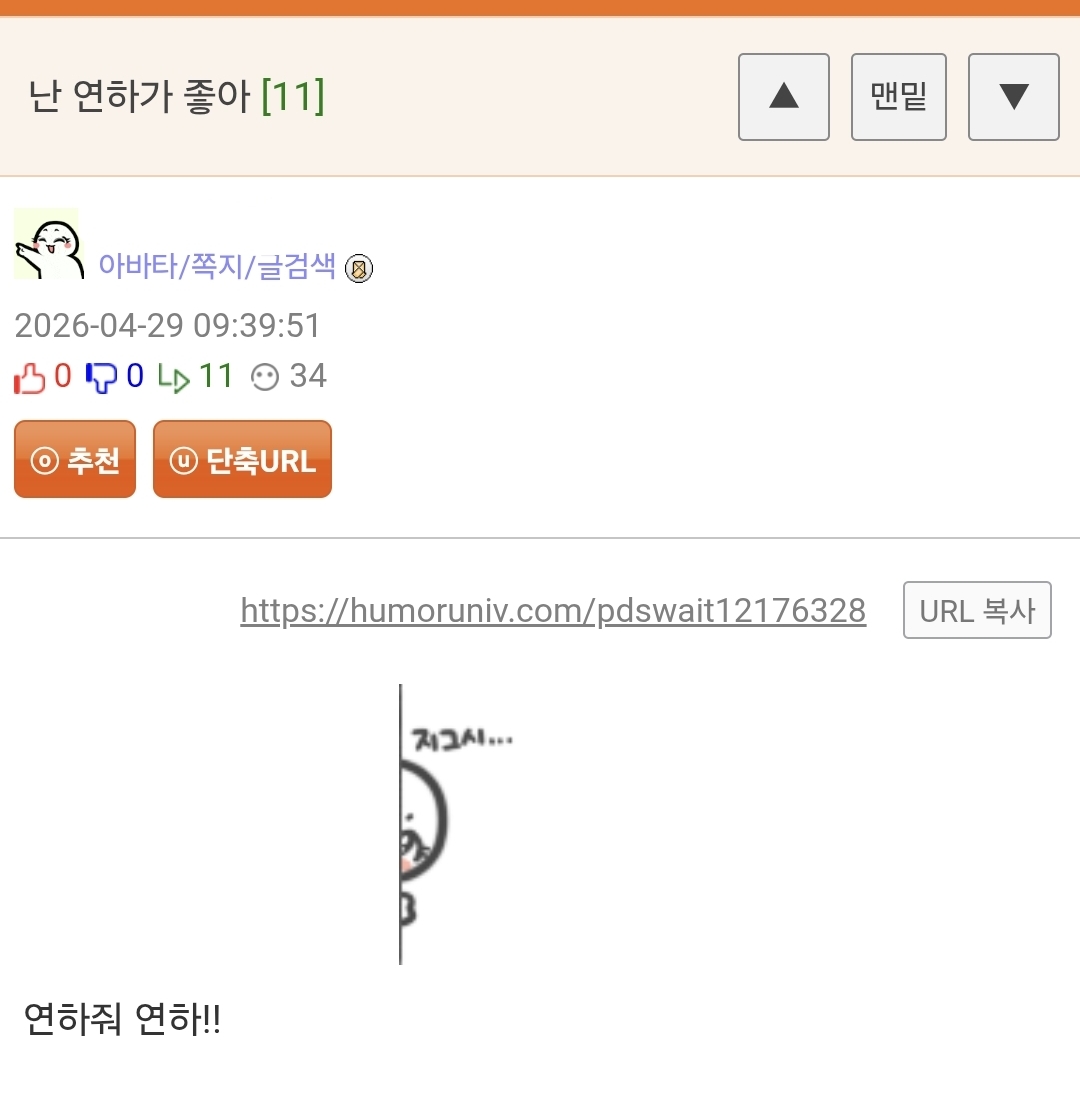This screenshot has height=1104, width=1080.
Task: Click the blue thumbs-down icon
Action: (x=101, y=377)
